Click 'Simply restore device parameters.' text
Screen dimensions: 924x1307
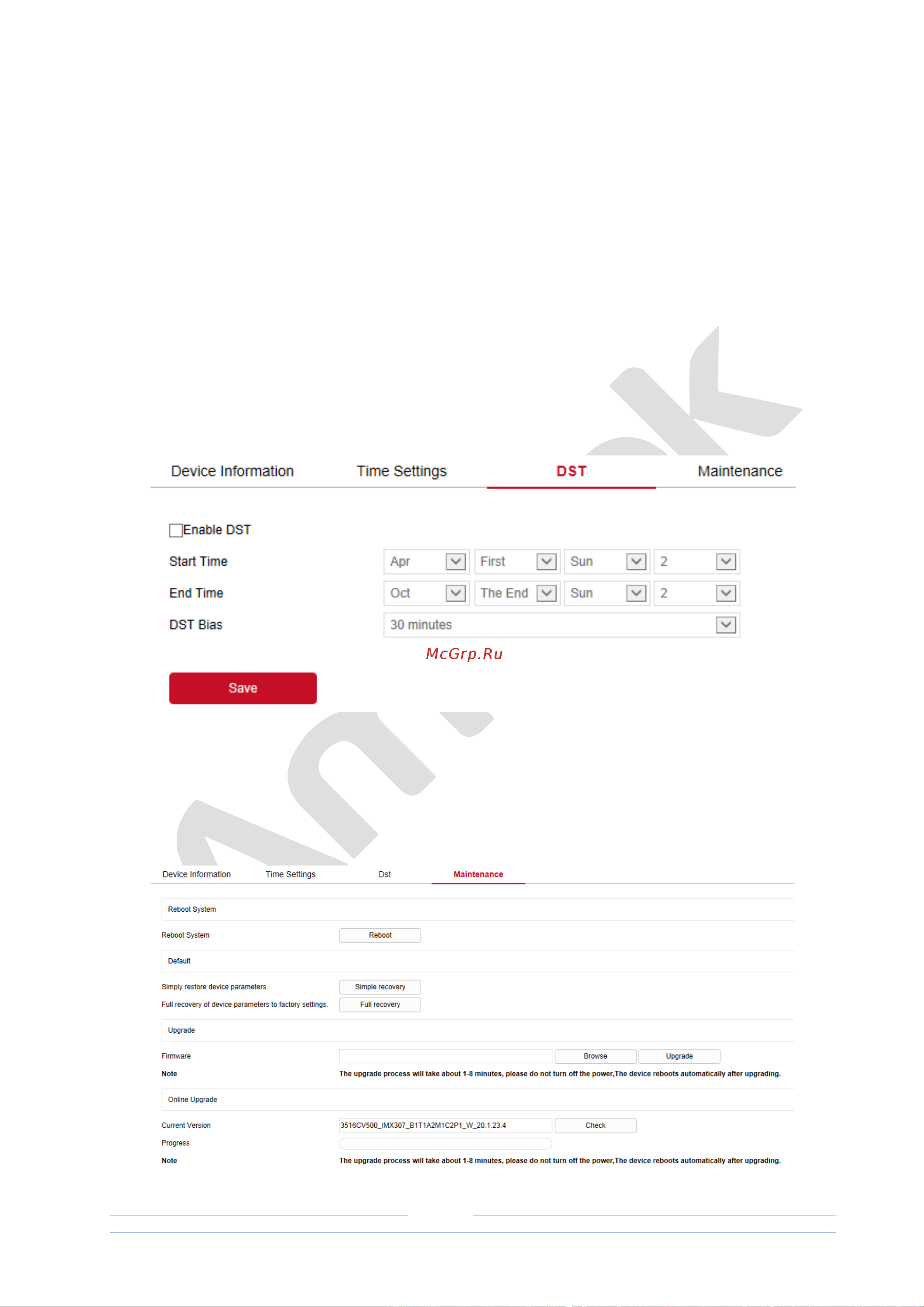tap(215, 987)
